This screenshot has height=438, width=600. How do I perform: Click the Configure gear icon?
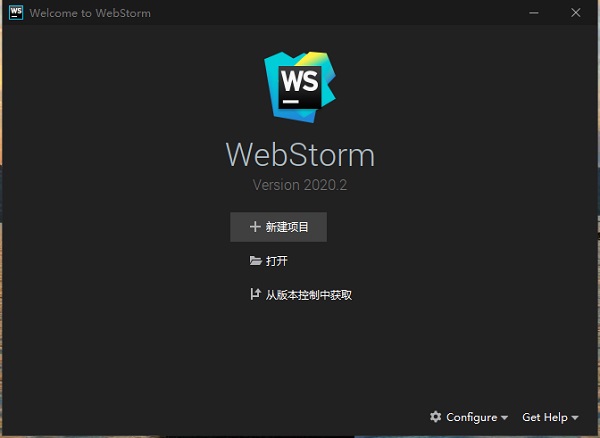pos(435,417)
